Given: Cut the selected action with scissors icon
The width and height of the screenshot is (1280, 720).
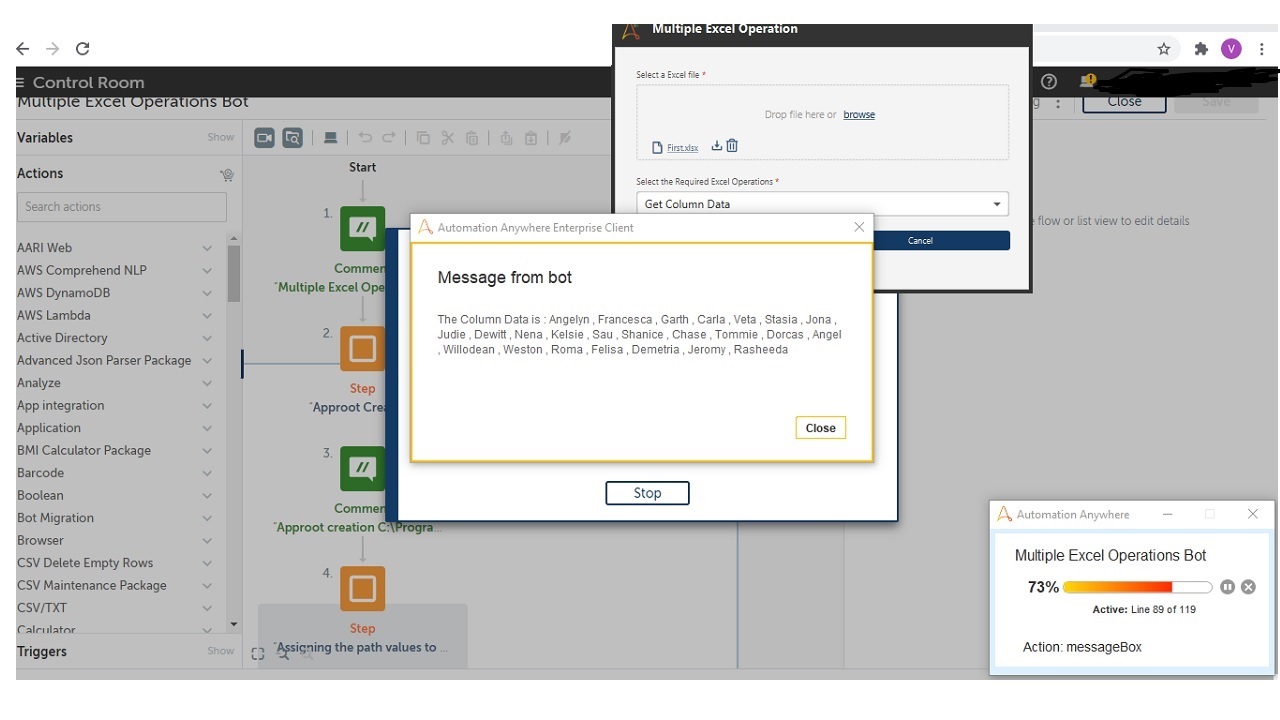Looking at the screenshot, I should tap(447, 138).
